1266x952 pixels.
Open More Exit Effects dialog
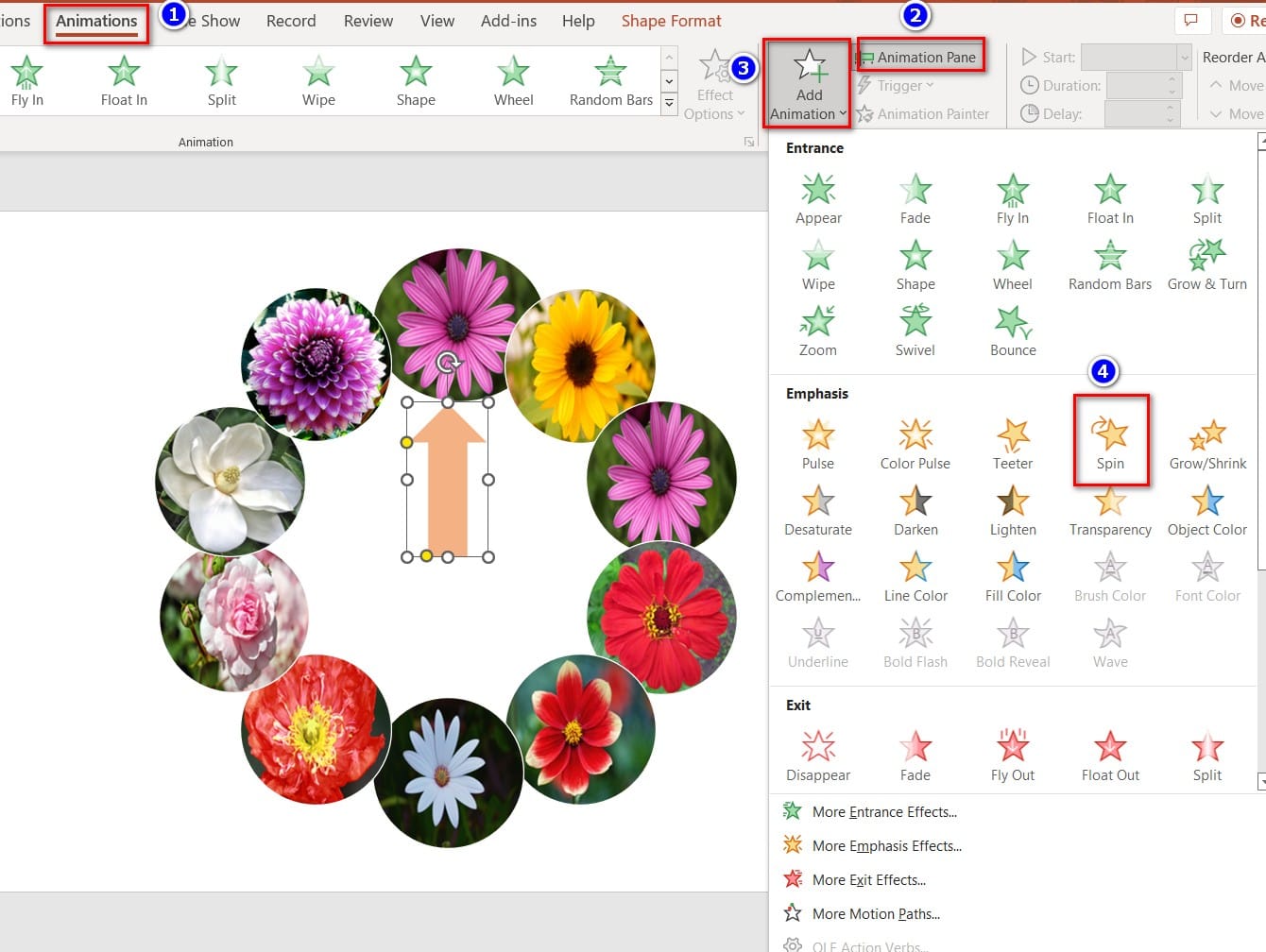pyautogui.click(x=855, y=880)
